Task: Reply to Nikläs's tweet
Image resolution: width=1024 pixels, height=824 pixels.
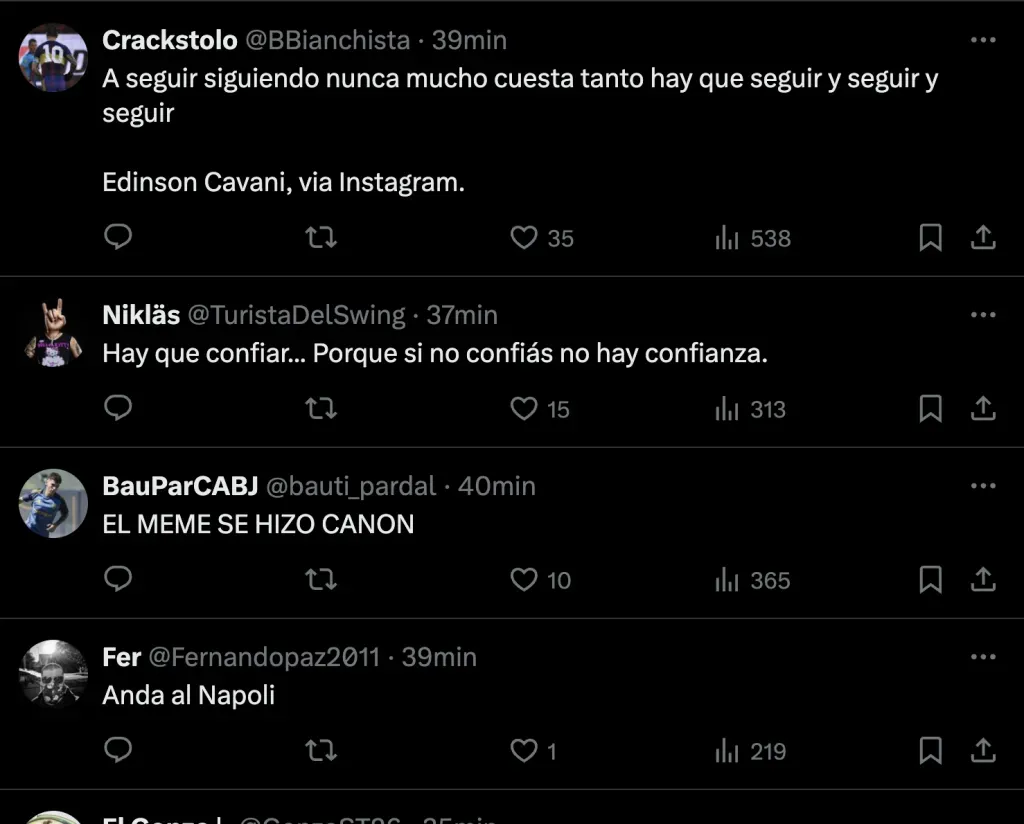Action: point(118,409)
